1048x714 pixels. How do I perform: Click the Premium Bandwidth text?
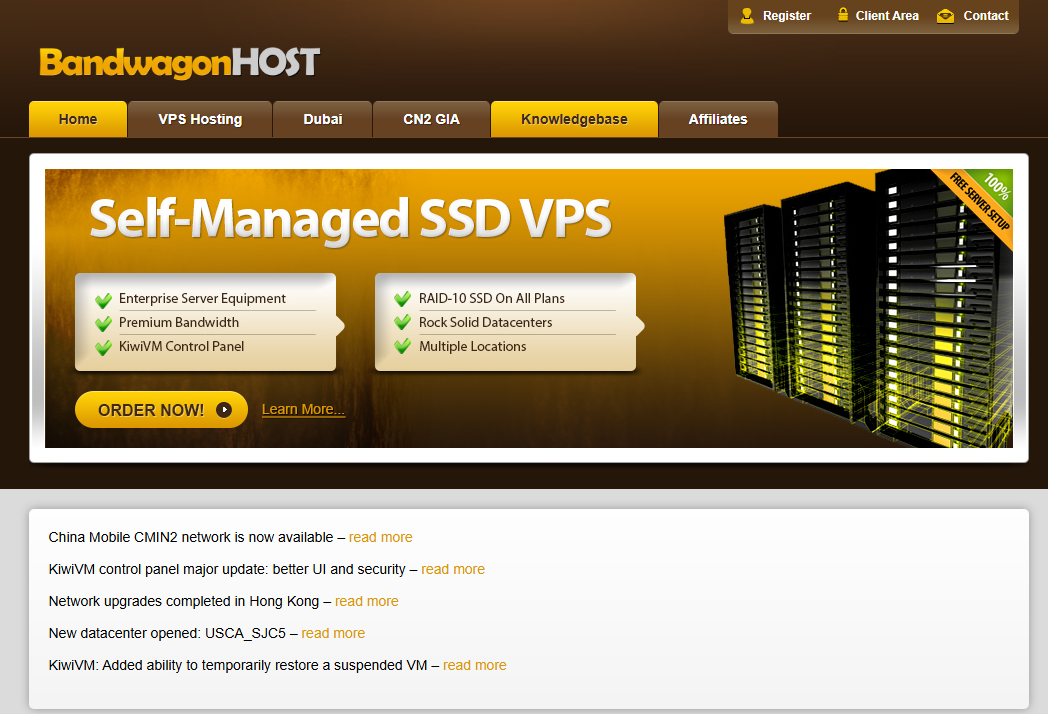coord(178,322)
